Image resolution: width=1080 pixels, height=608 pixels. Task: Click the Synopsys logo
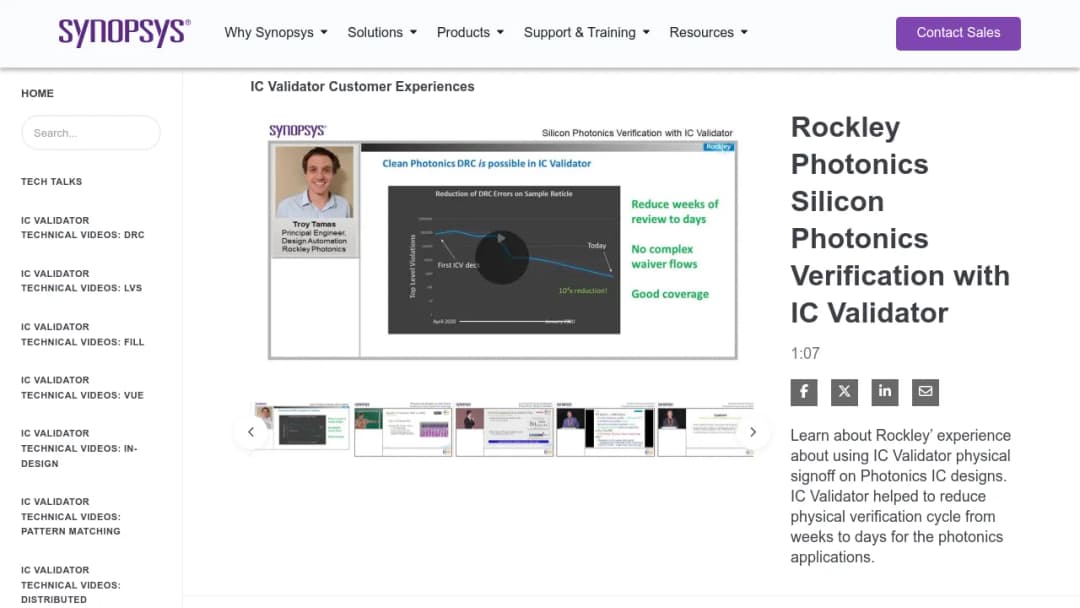[124, 32]
